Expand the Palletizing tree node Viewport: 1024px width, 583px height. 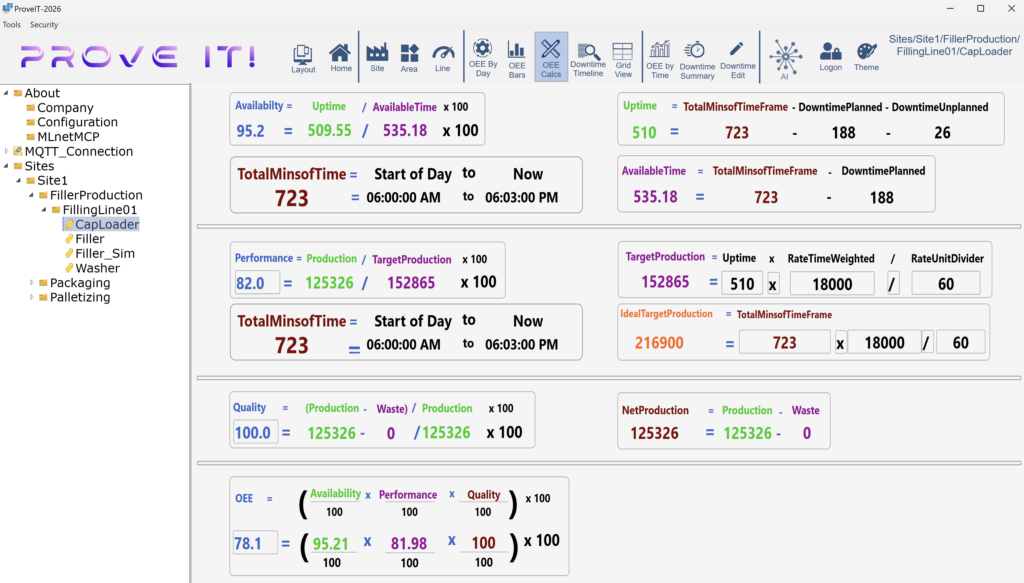(31, 297)
